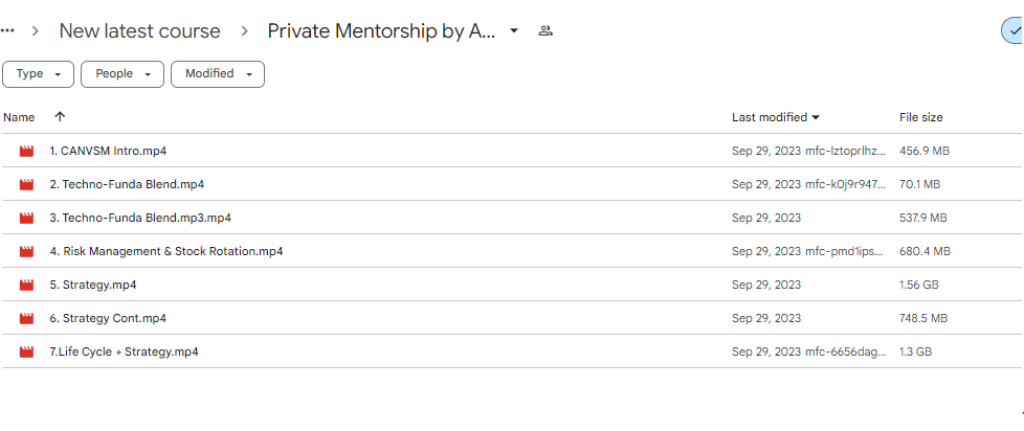Click video icon for Risk Management & Stock Rotation
Viewport: 1024px width, 431px height.
click(x=26, y=252)
